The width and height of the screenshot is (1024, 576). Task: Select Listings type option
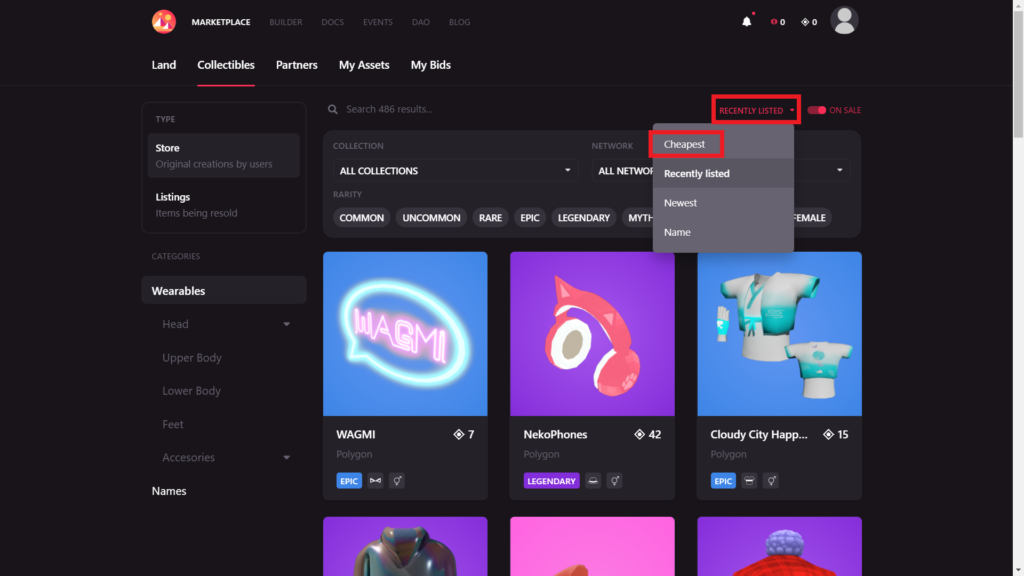[x=223, y=204]
